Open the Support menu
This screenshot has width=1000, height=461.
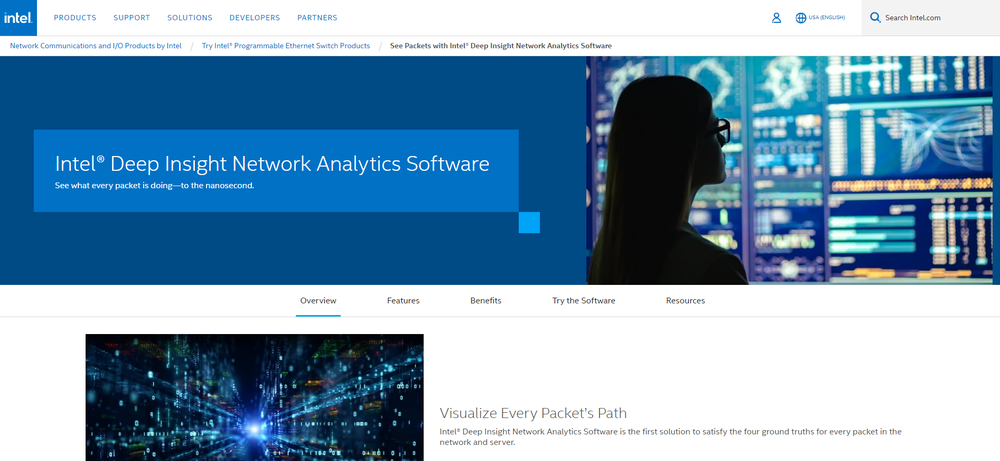[x=131, y=18]
